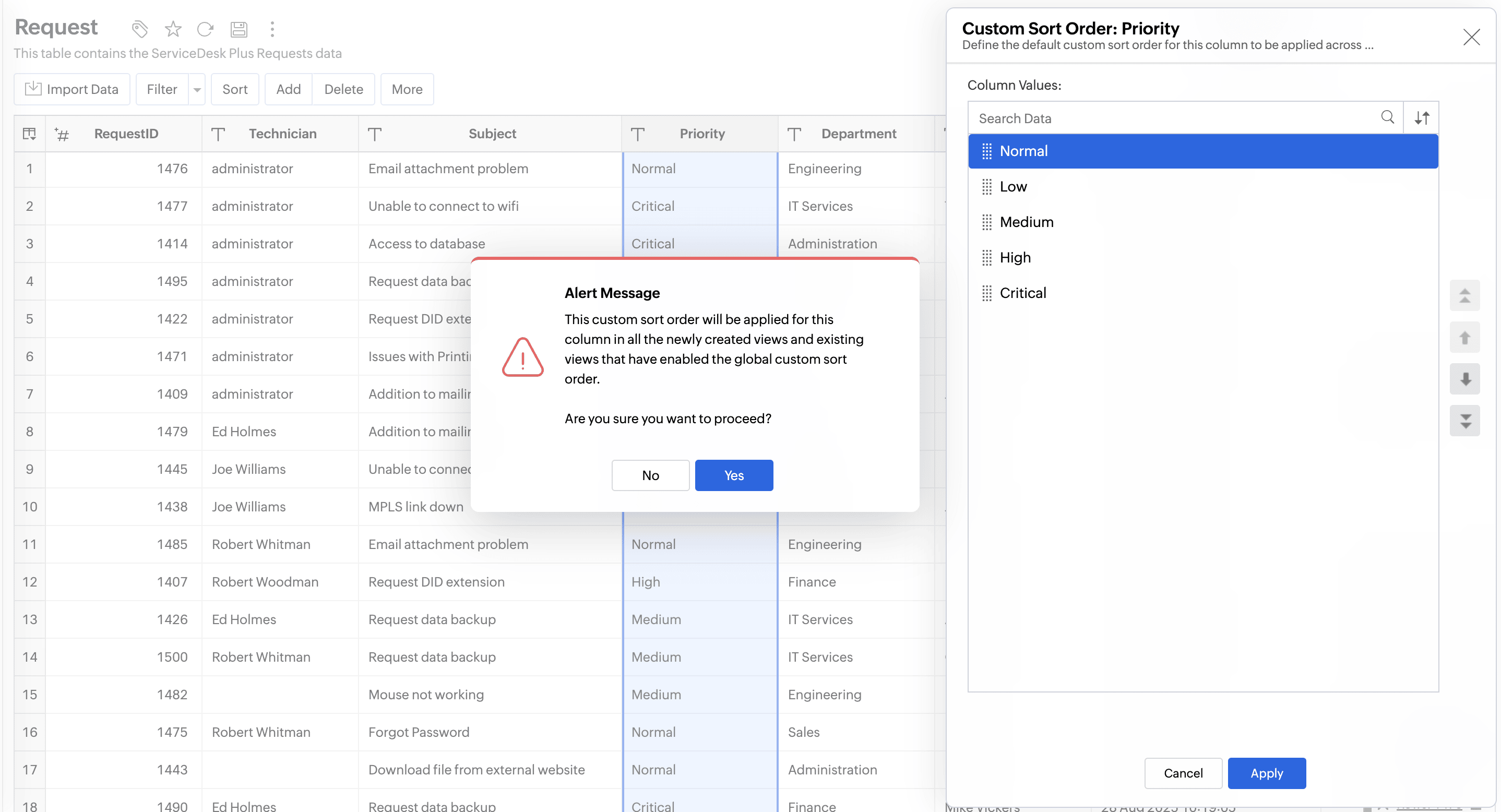1501x812 pixels.
Task: Click the save disk icon
Action: [x=239, y=29]
